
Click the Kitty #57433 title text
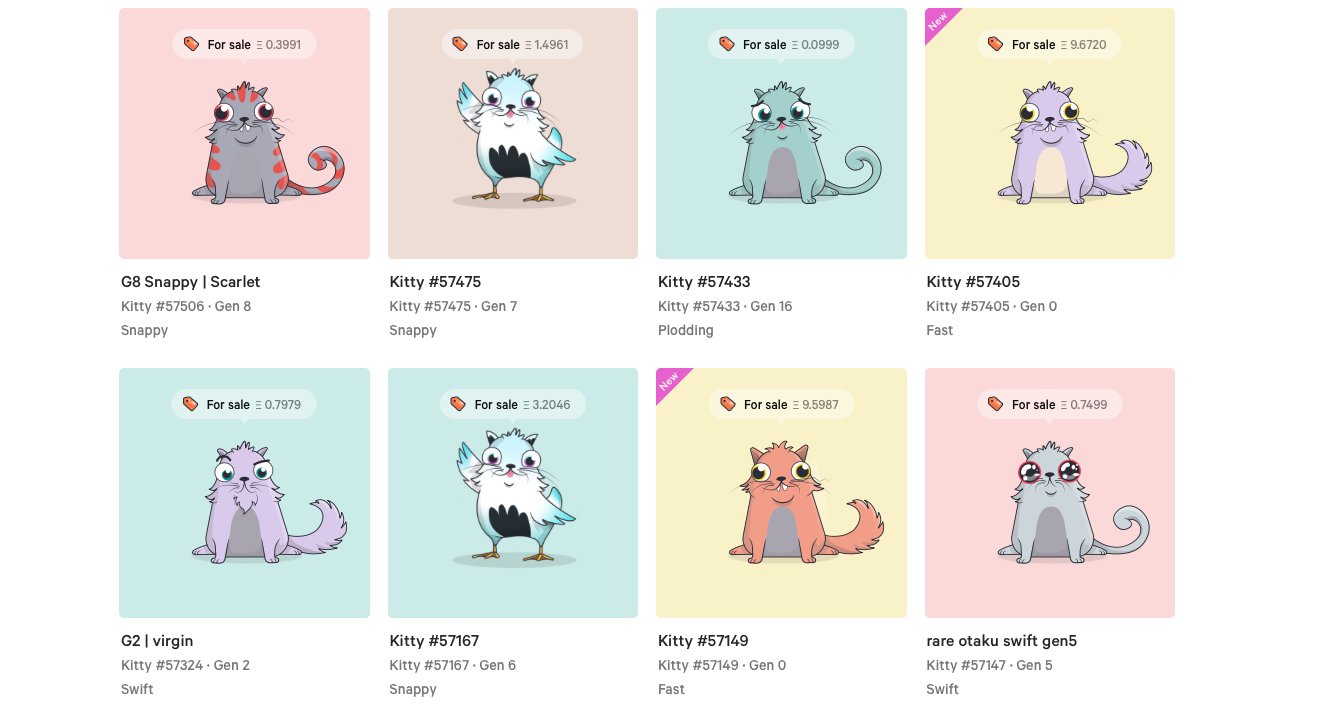pos(704,282)
